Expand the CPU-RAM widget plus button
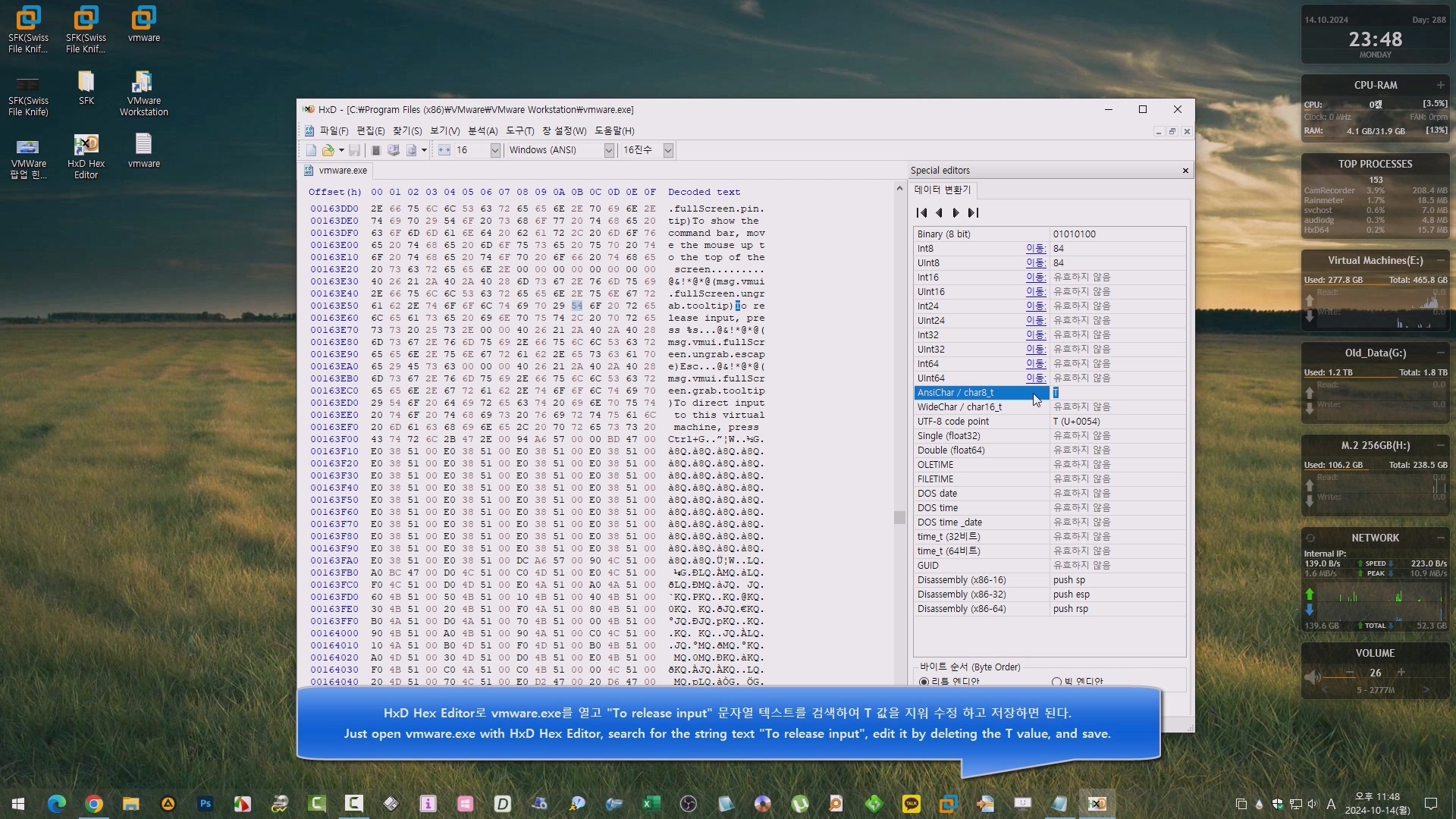Image resolution: width=1456 pixels, height=819 pixels. coord(1440,85)
